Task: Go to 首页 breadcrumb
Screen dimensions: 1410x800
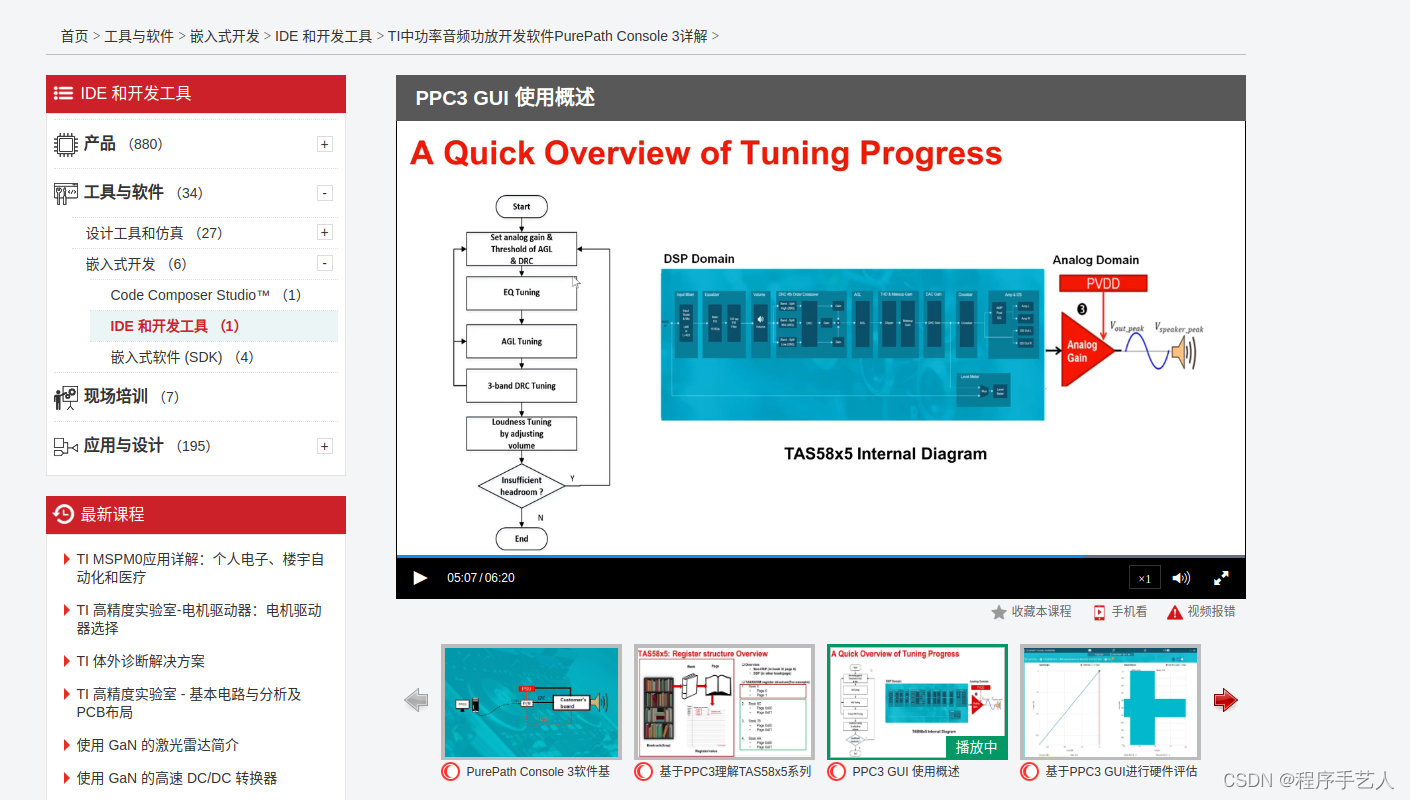Action: (x=74, y=36)
